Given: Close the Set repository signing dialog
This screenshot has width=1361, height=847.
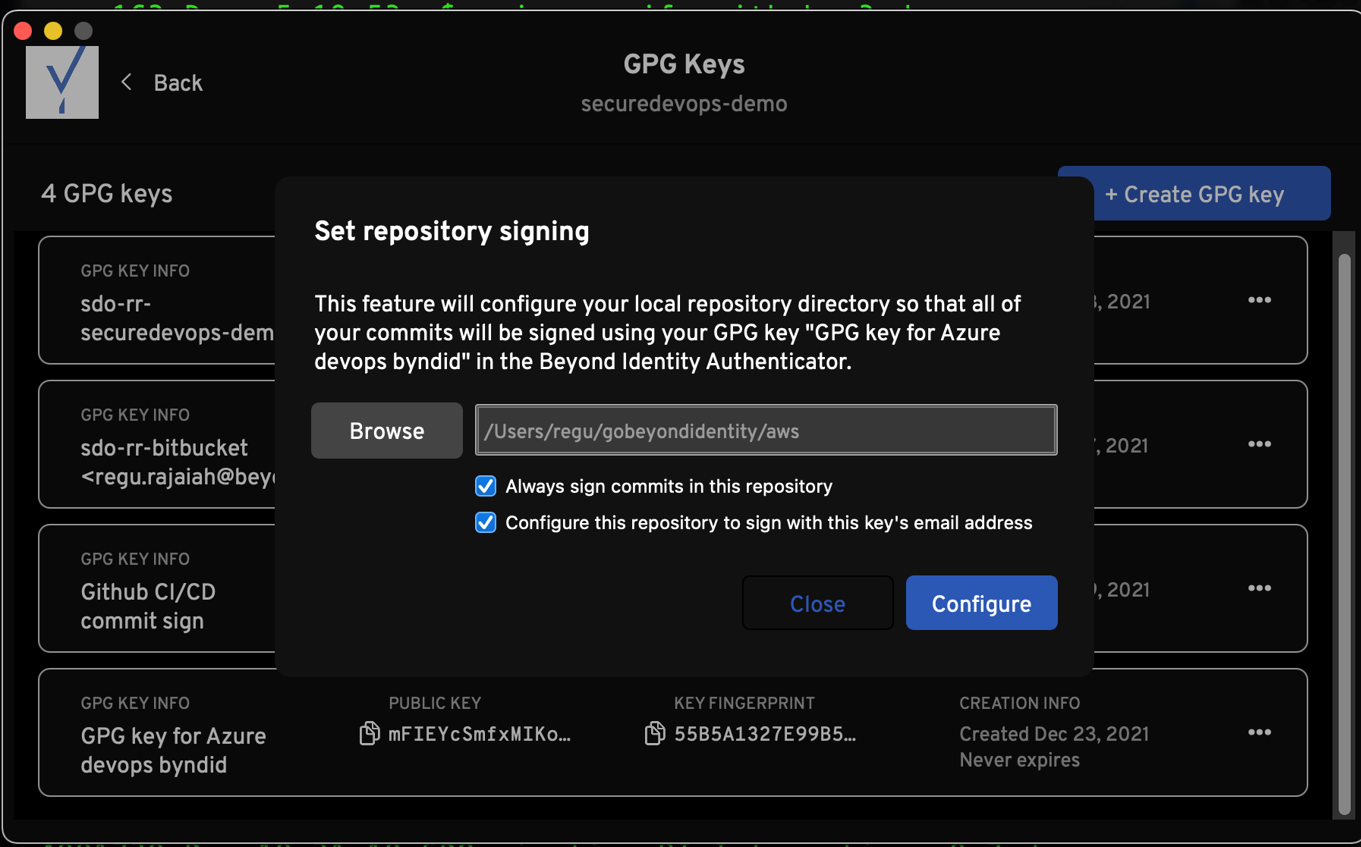Looking at the screenshot, I should pos(817,603).
